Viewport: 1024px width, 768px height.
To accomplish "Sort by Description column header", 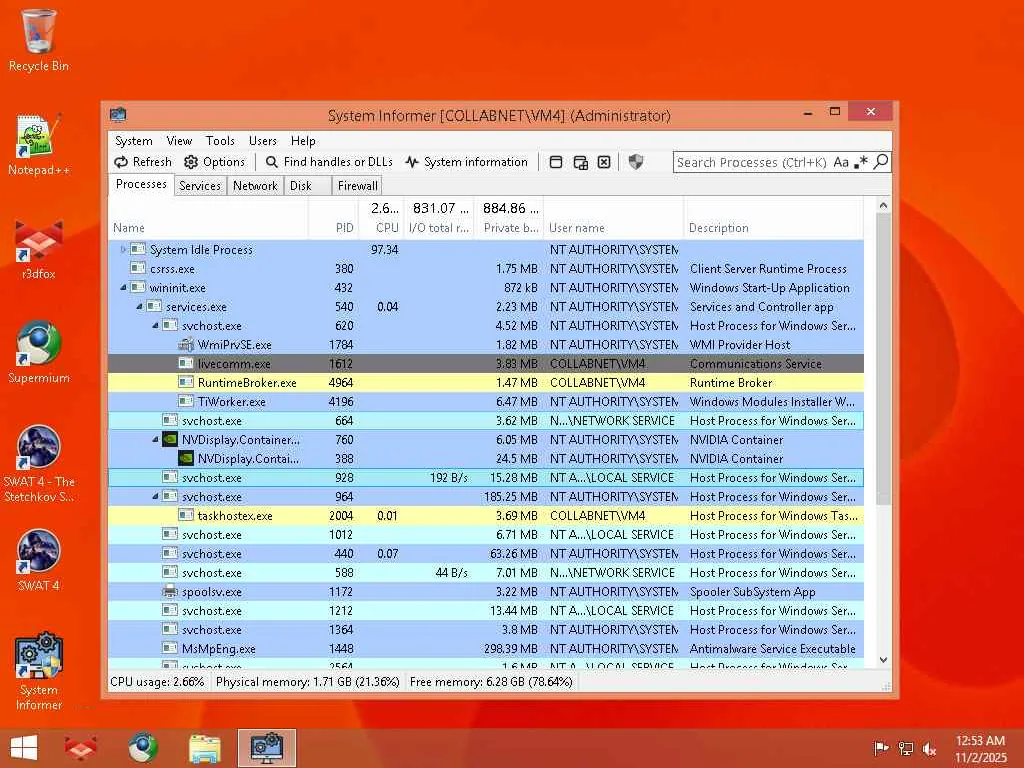I will point(773,218).
